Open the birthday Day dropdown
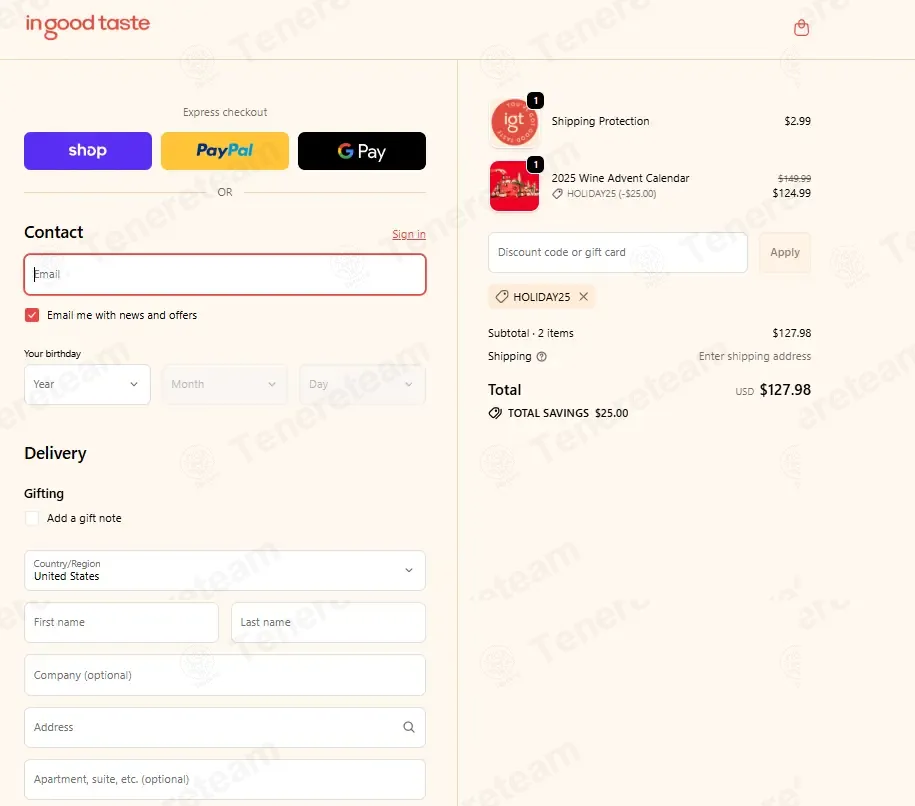 (x=362, y=384)
